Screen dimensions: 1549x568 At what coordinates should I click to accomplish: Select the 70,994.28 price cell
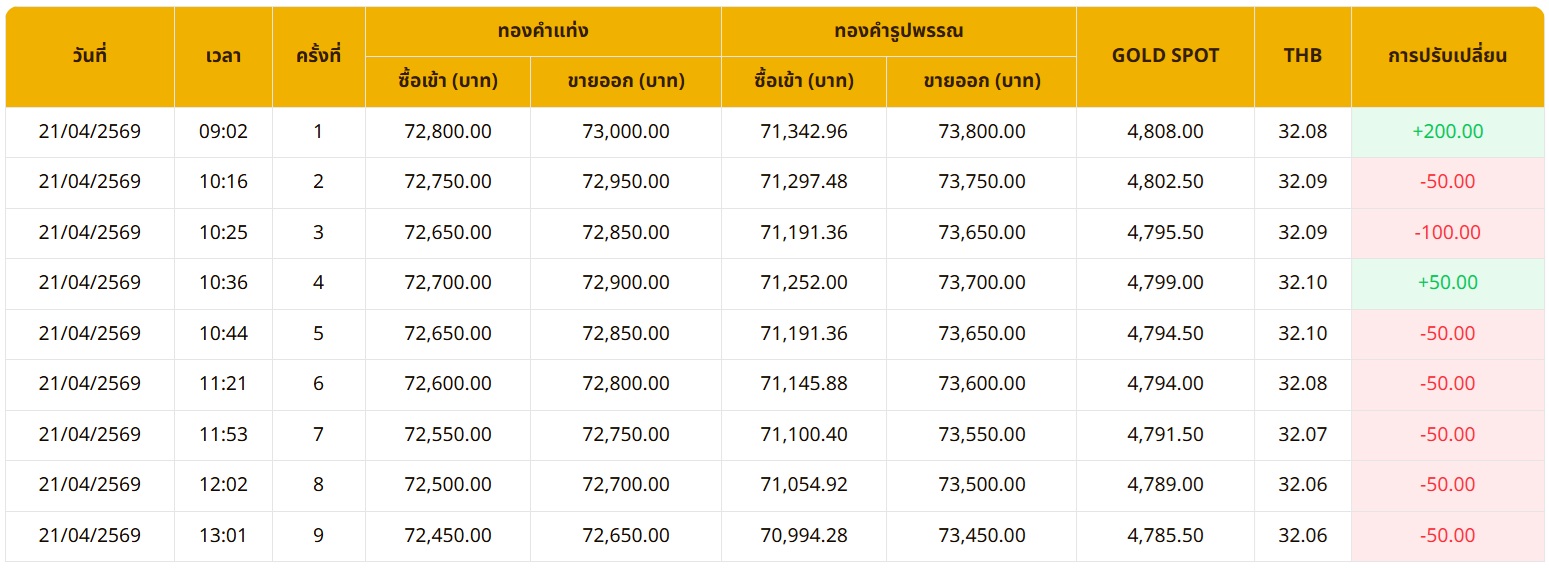(x=803, y=535)
